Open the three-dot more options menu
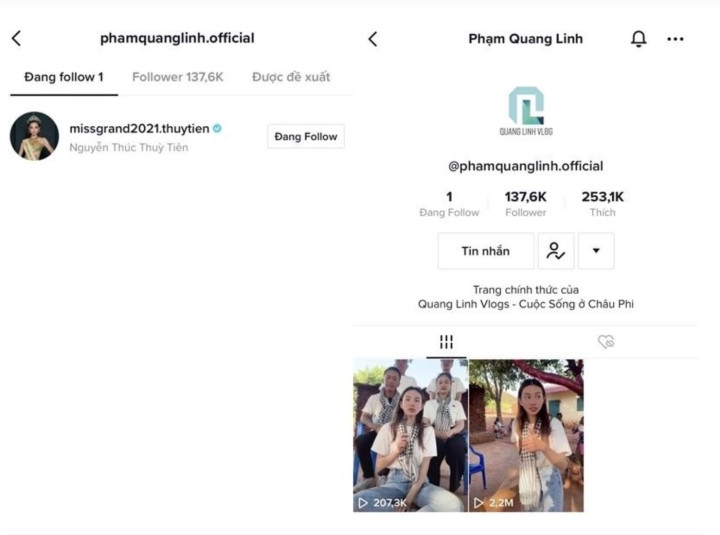 tap(675, 39)
